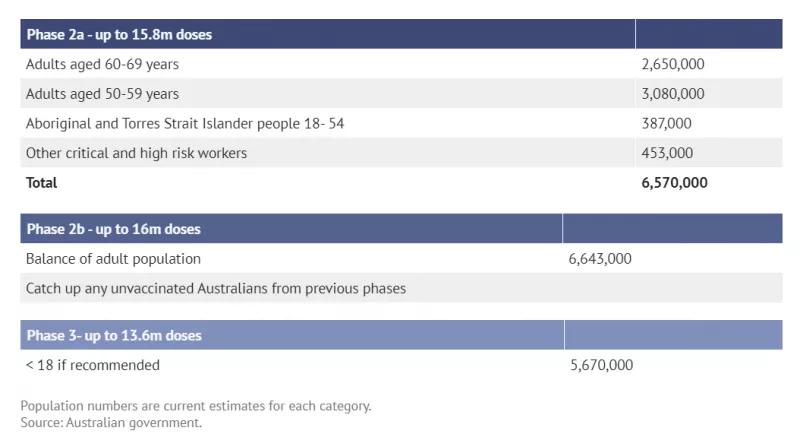The image size is (800, 437).
Task: Click the 387,000 value
Action: point(666,123)
